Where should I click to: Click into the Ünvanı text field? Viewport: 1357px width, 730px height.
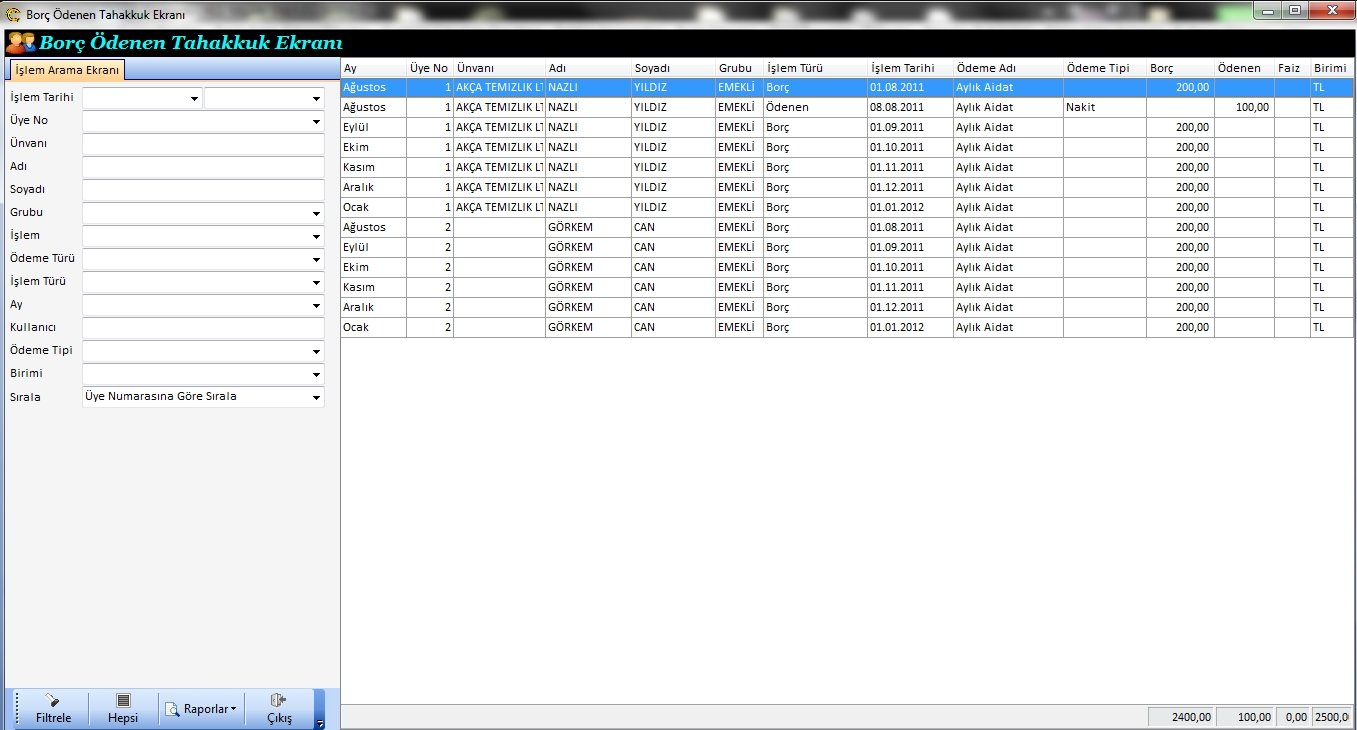(203, 145)
